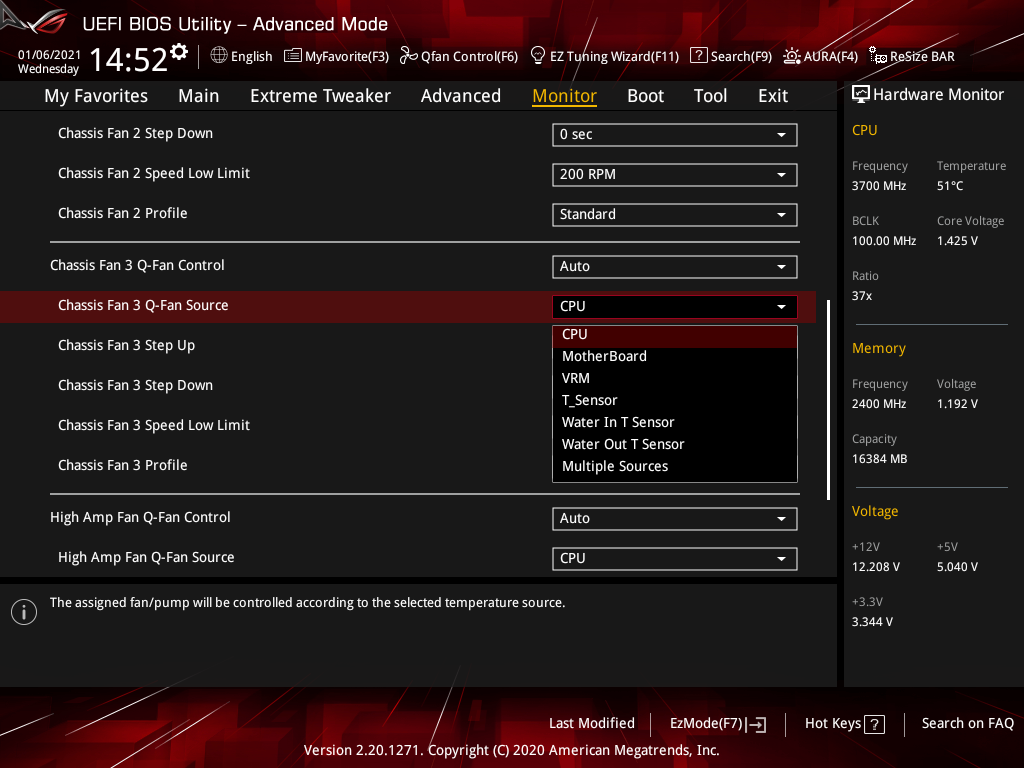Expand Chassis Fan 2 Step Down dropdown
Image resolution: width=1024 pixels, height=768 pixels.
pyautogui.click(x=675, y=135)
